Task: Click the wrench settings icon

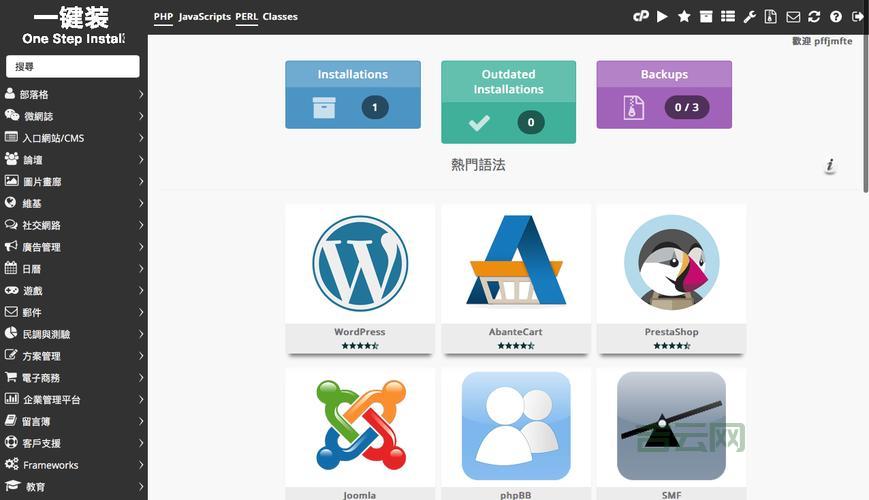Action: 749,17
